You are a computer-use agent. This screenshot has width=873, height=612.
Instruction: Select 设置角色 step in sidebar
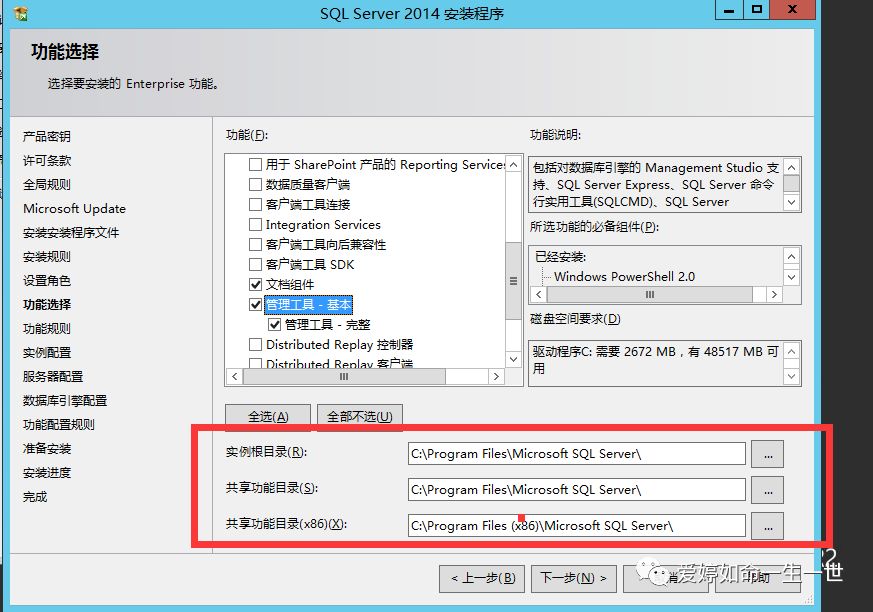click(47, 281)
